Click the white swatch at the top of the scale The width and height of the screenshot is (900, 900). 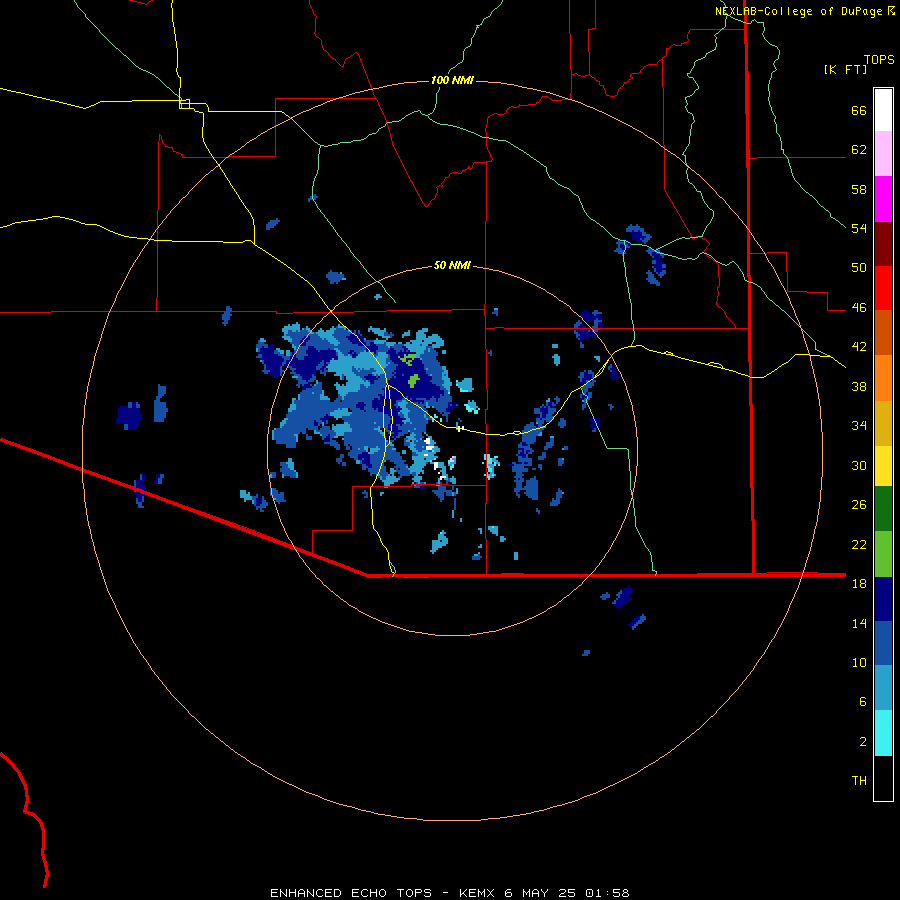point(883,110)
